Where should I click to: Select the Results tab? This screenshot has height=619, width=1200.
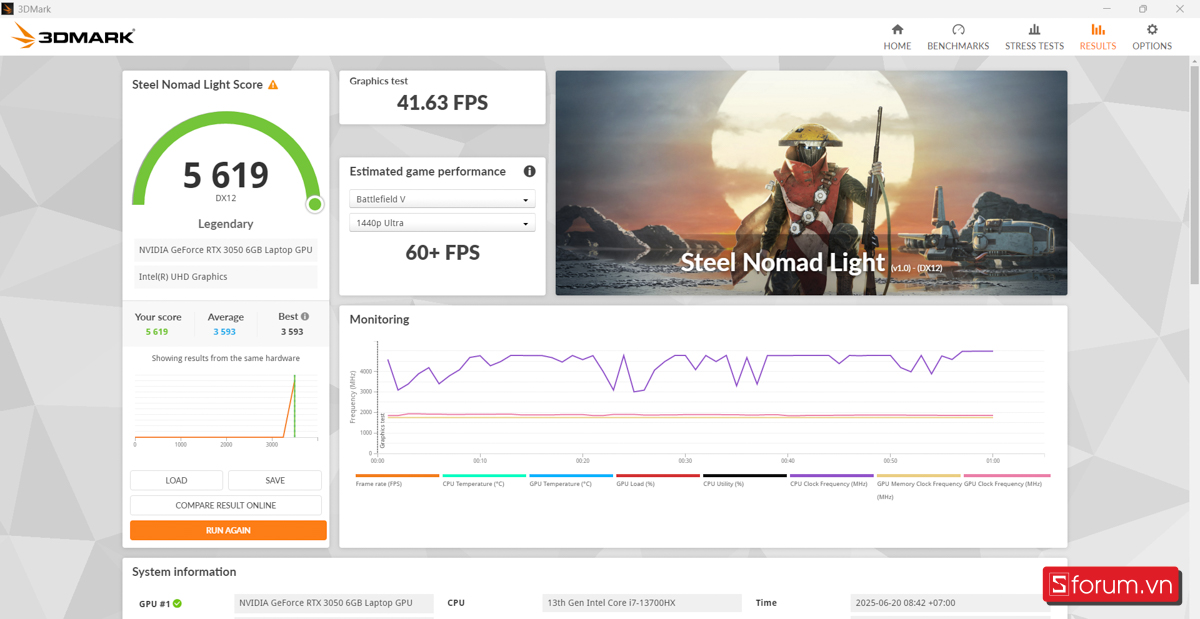(x=1098, y=37)
